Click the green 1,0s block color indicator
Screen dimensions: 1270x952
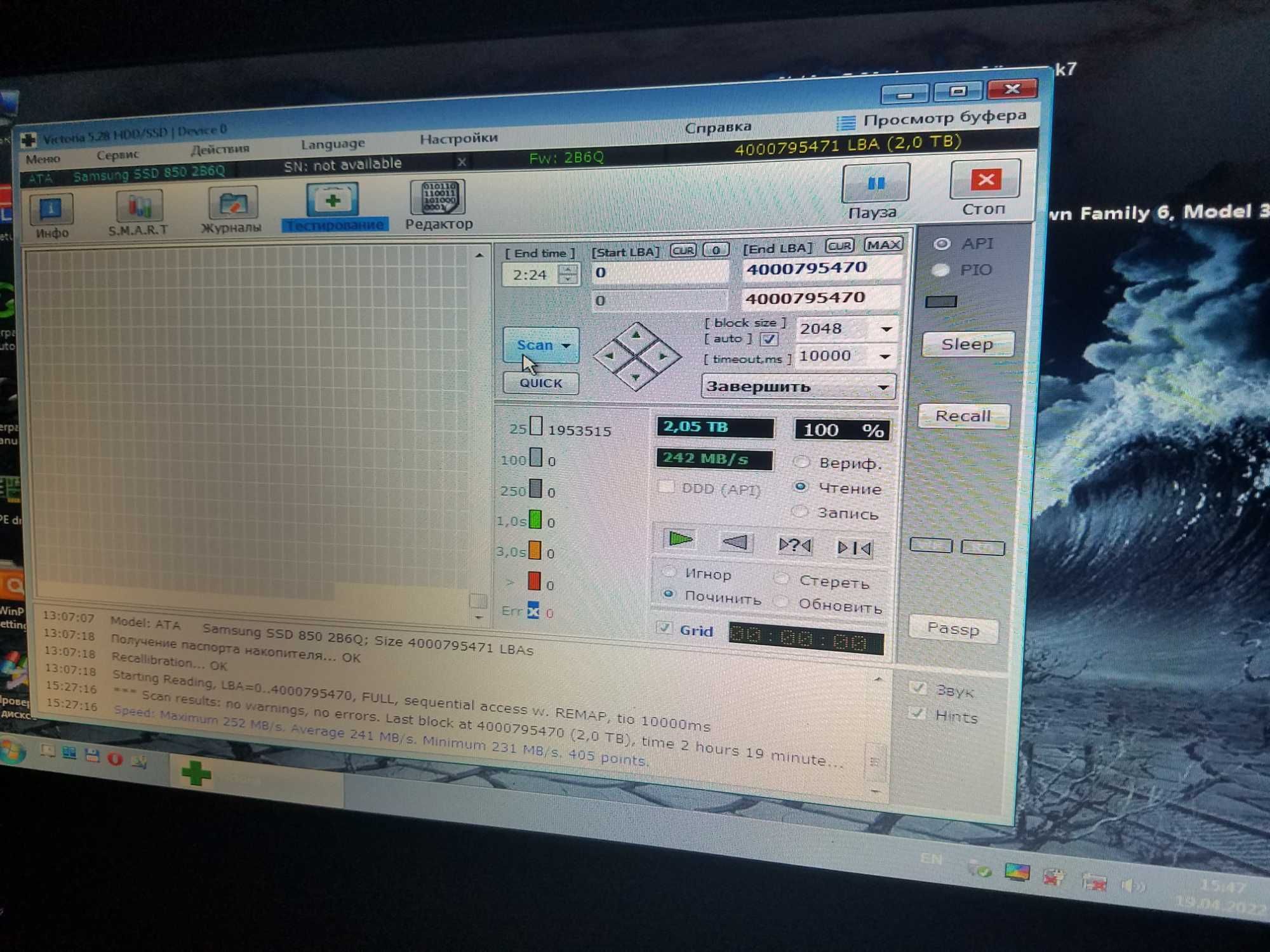click(535, 519)
